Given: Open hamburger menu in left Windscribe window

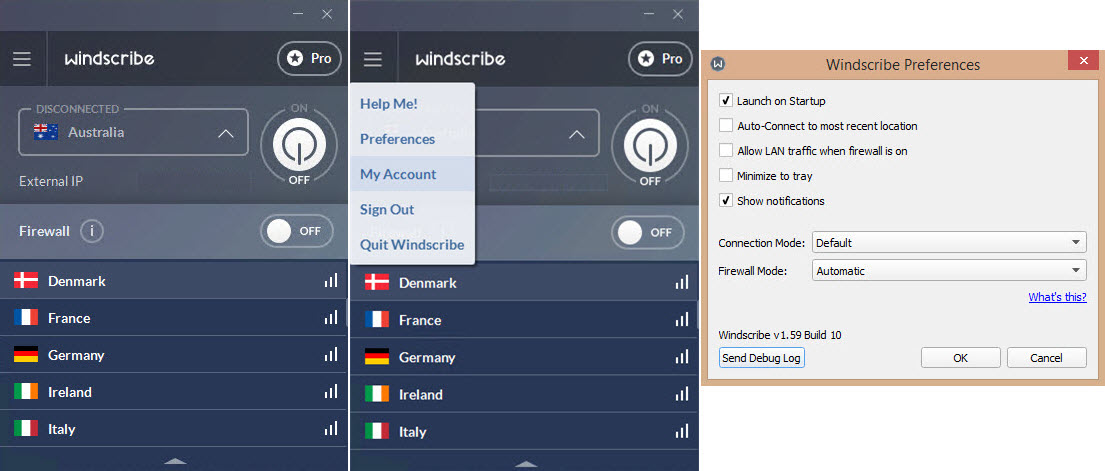Looking at the screenshot, I should [x=22, y=59].
